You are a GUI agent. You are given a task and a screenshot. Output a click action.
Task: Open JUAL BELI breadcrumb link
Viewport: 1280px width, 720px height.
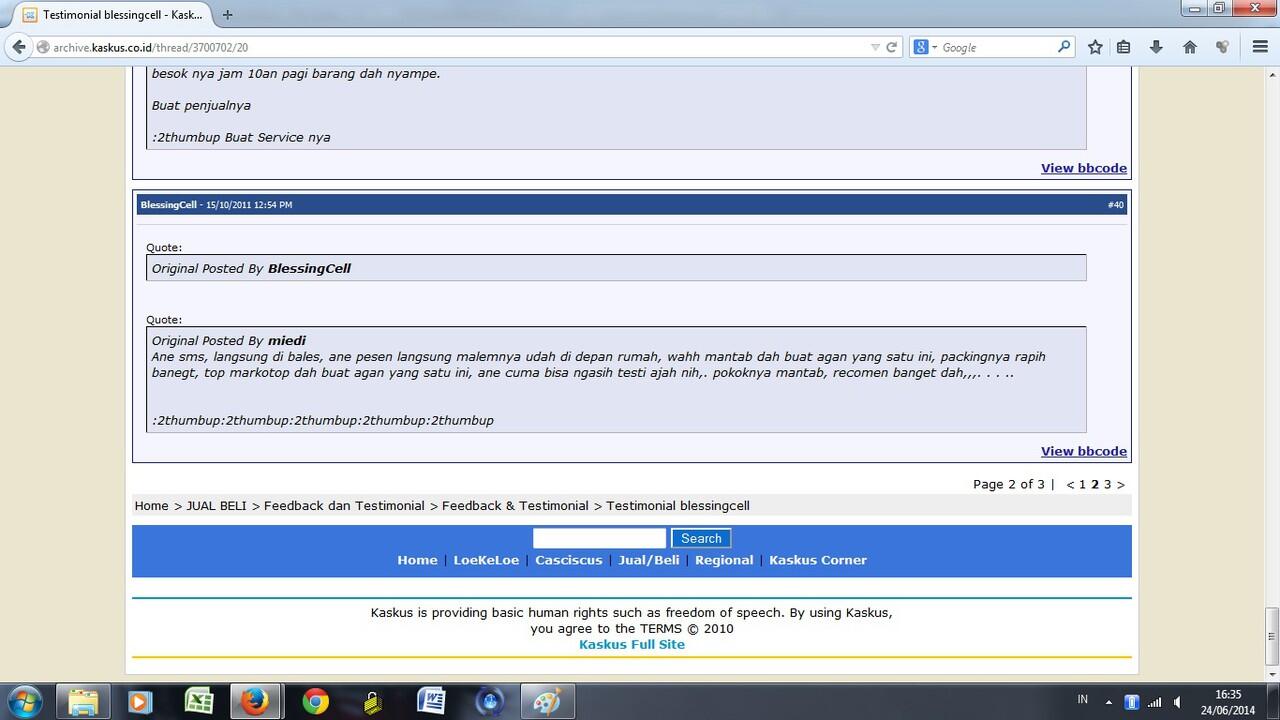coord(216,506)
